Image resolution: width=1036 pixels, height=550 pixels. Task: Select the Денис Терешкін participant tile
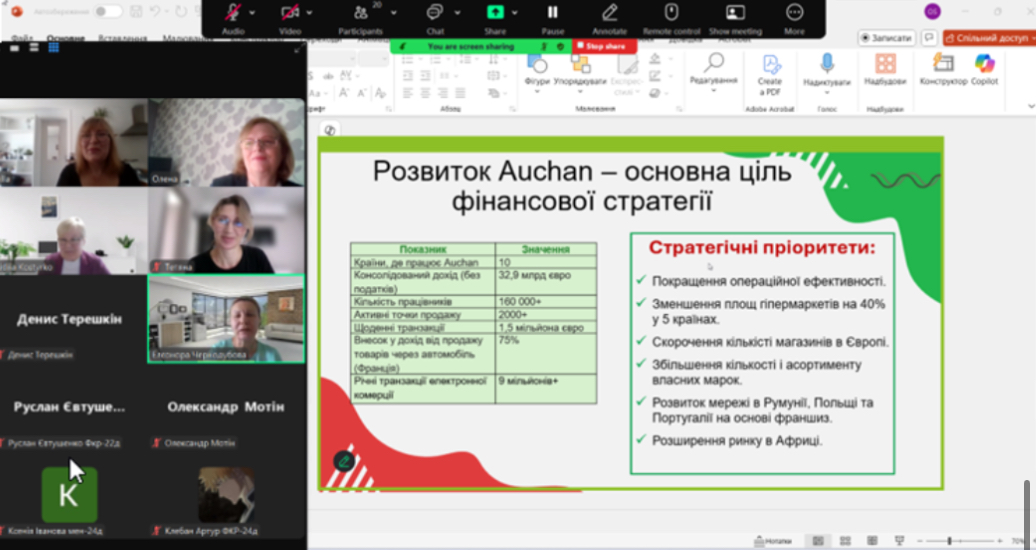coord(73,319)
